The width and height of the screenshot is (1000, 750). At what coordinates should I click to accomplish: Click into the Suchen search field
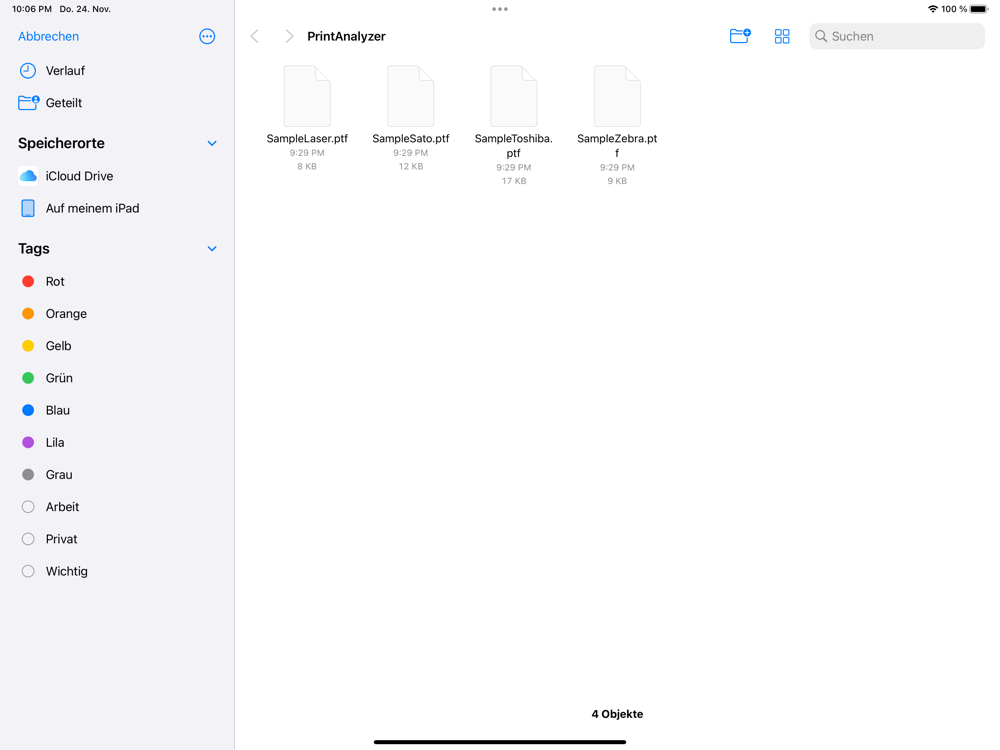coord(897,36)
